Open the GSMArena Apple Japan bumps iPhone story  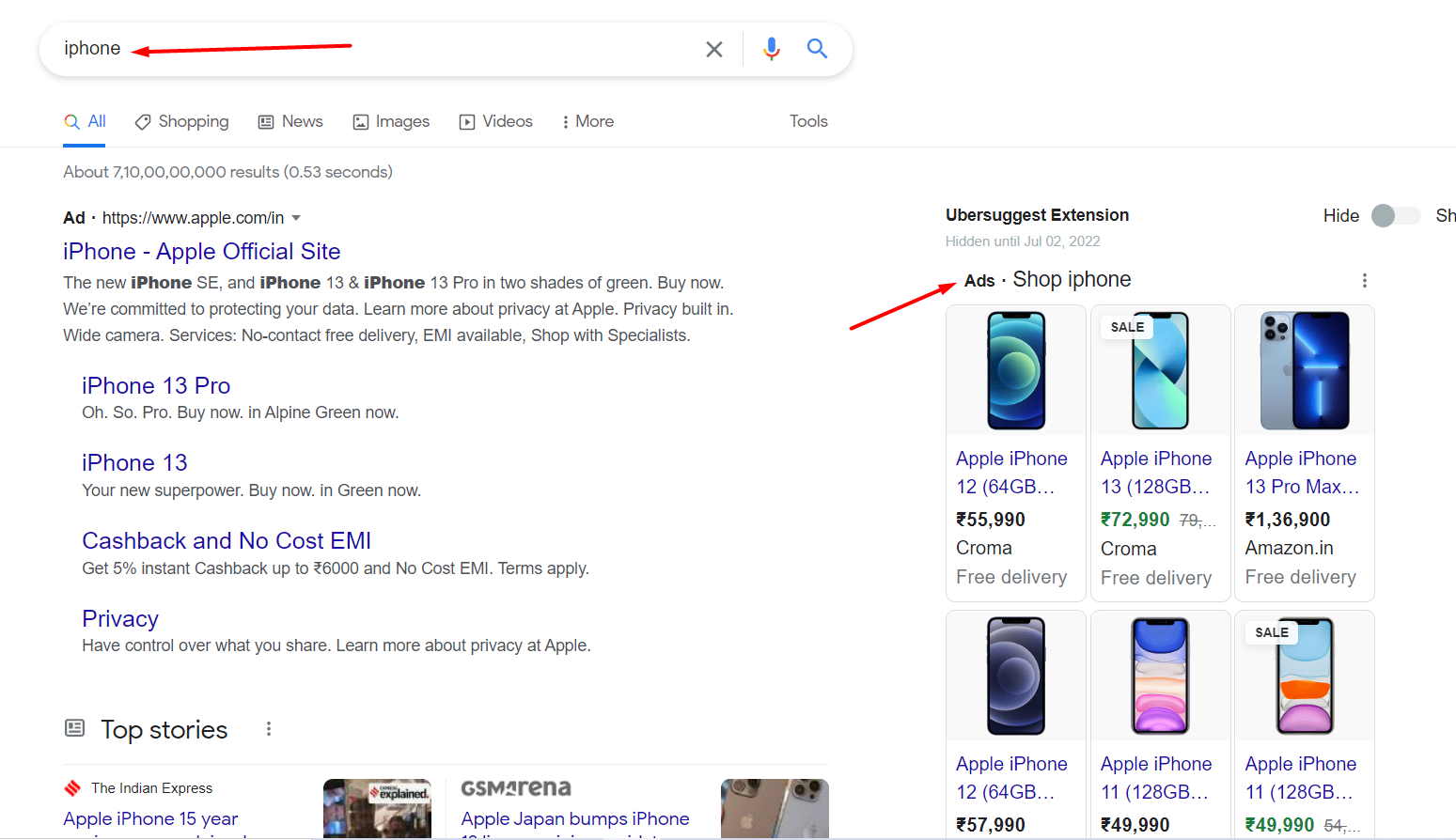[x=575, y=823]
